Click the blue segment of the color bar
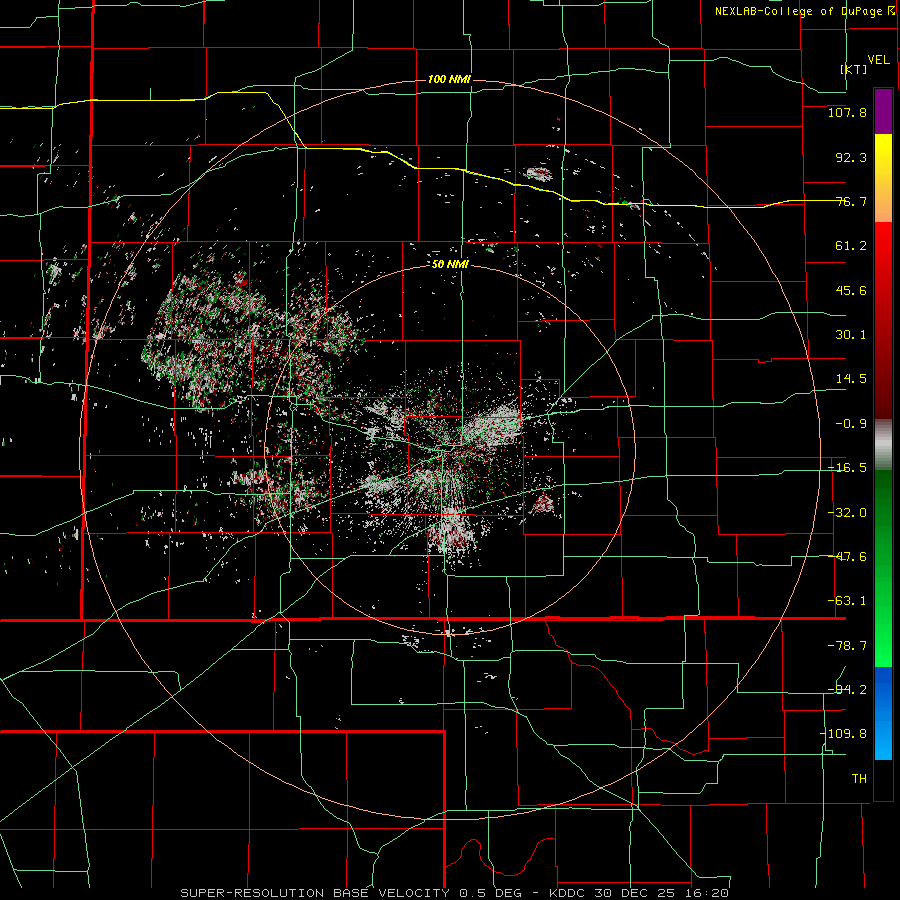 tap(883, 713)
